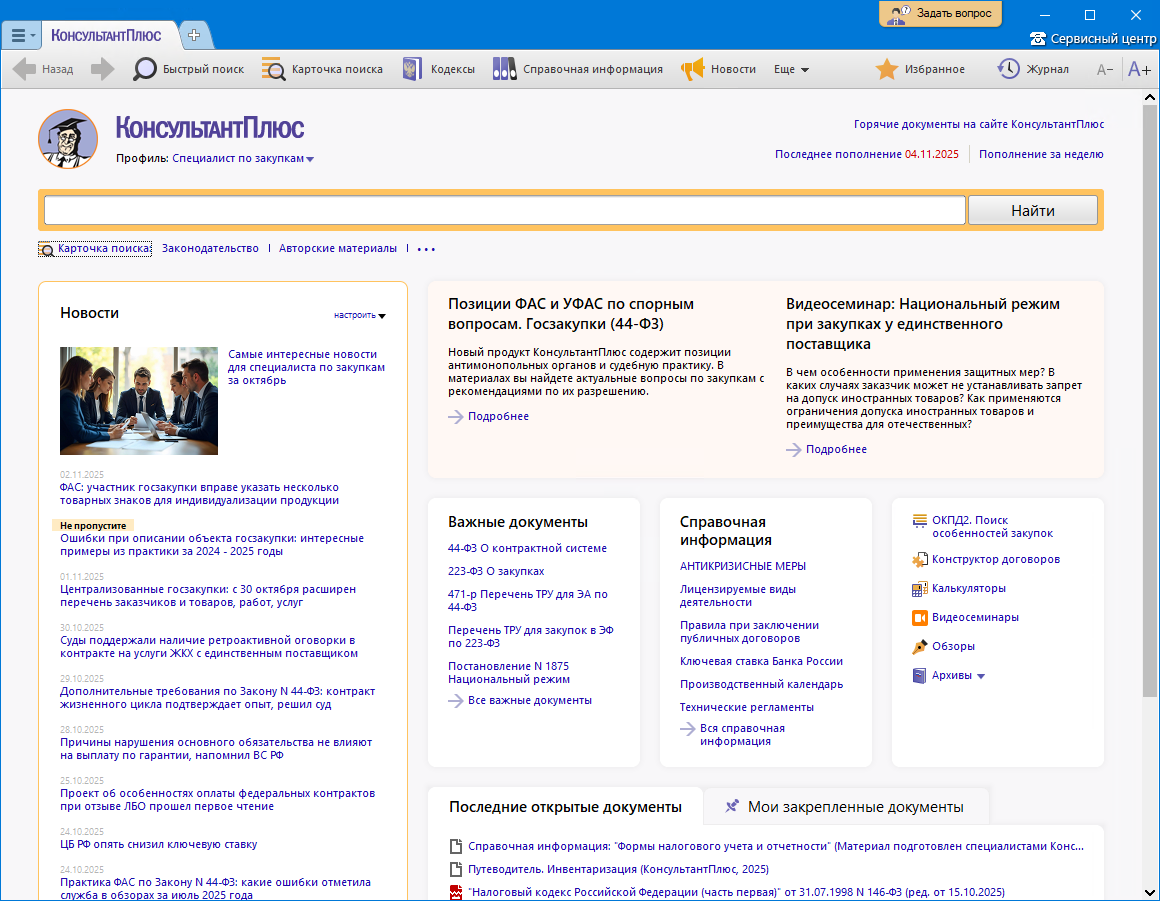
Task: Open link 44-ФЗ О контрактной системе
Action: point(527,548)
